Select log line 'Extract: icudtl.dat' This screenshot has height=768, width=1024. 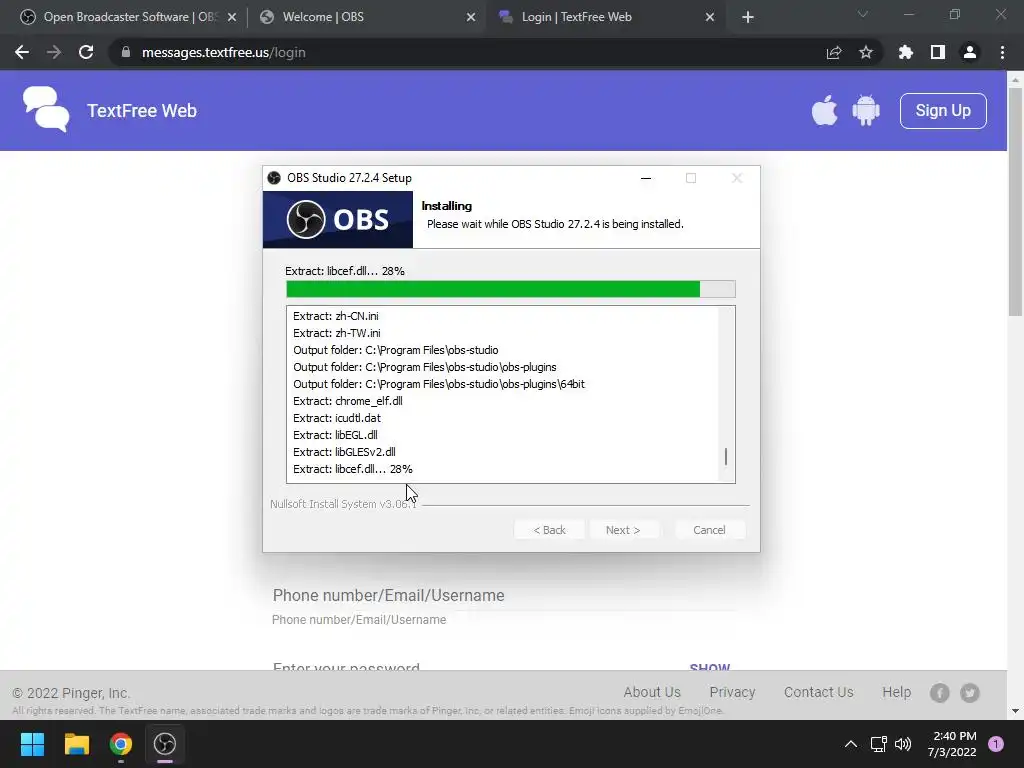(x=337, y=418)
